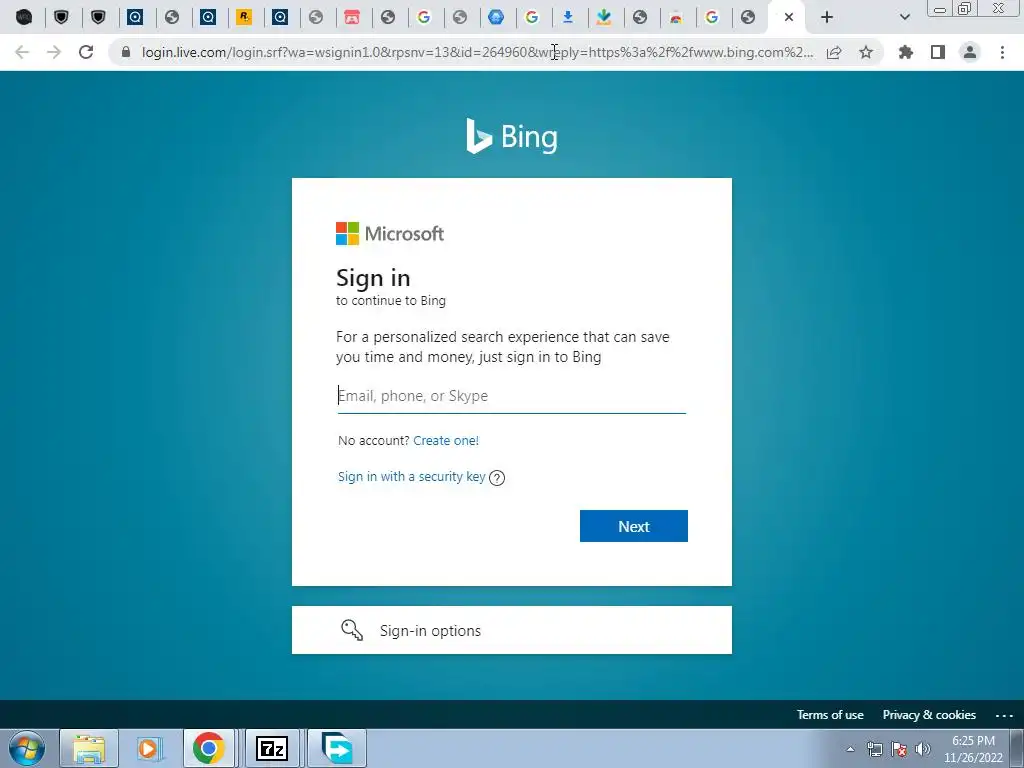This screenshot has width=1024, height=768.
Task: Click the 'to continue to Bing' text
Action: (x=391, y=300)
